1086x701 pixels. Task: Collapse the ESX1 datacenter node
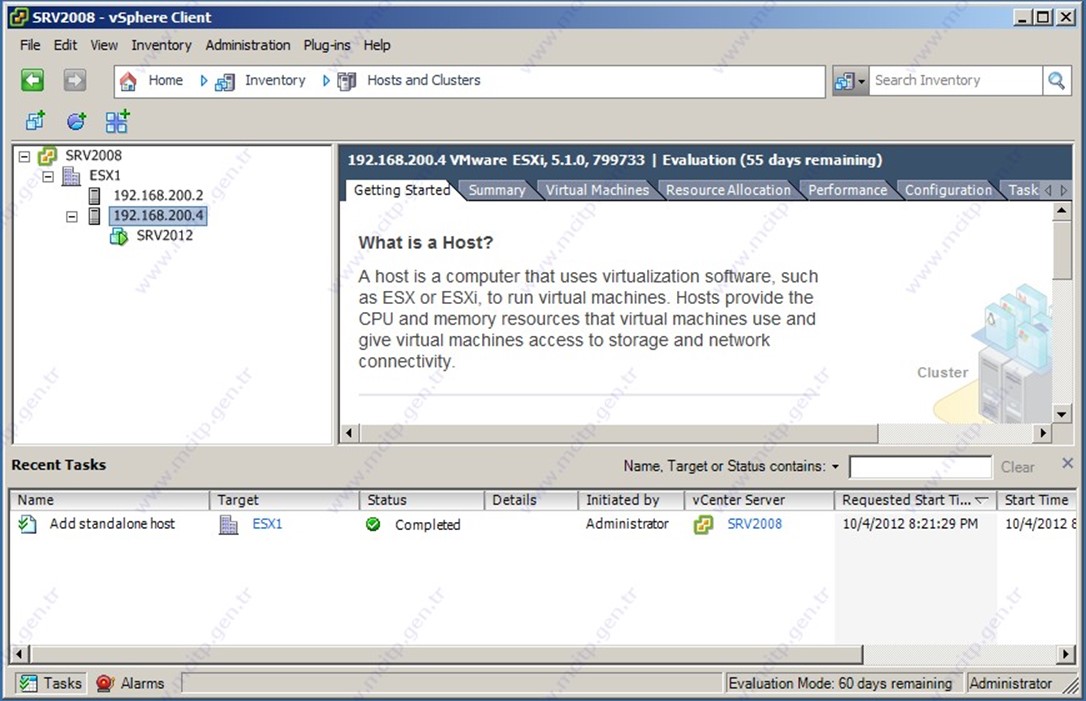coord(48,177)
